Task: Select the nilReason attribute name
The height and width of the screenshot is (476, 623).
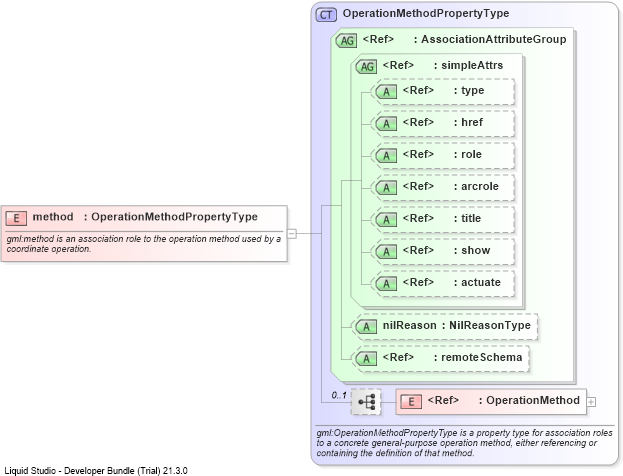Action: [410, 325]
